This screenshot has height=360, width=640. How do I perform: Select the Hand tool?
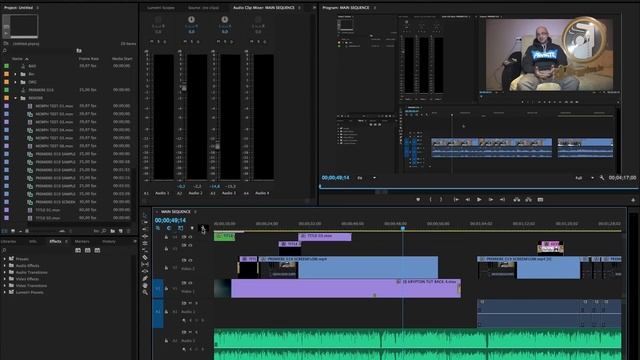tap(145, 285)
